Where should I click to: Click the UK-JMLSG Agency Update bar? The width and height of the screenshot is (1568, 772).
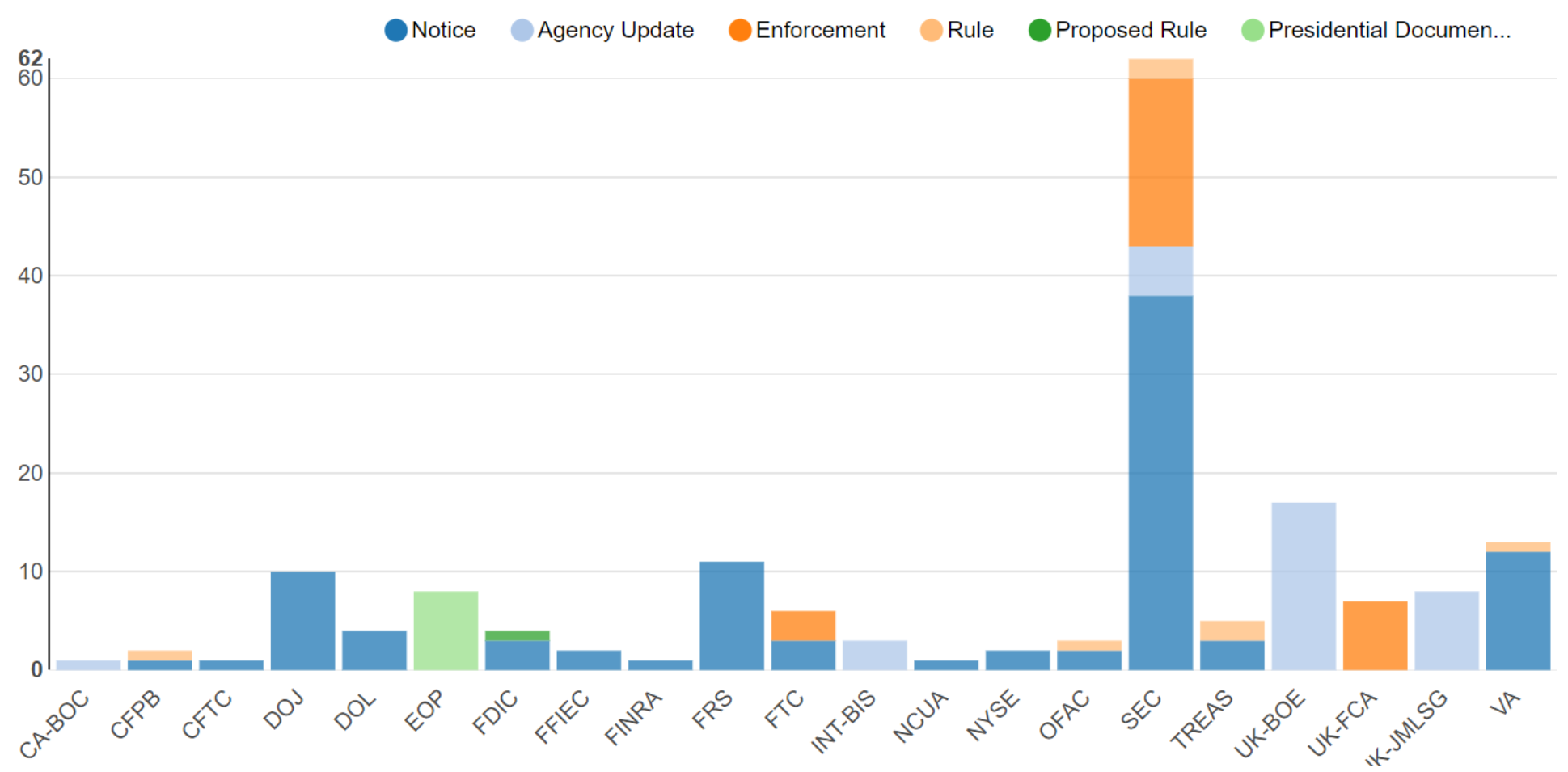pyautogui.click(x=1447, y=631)
